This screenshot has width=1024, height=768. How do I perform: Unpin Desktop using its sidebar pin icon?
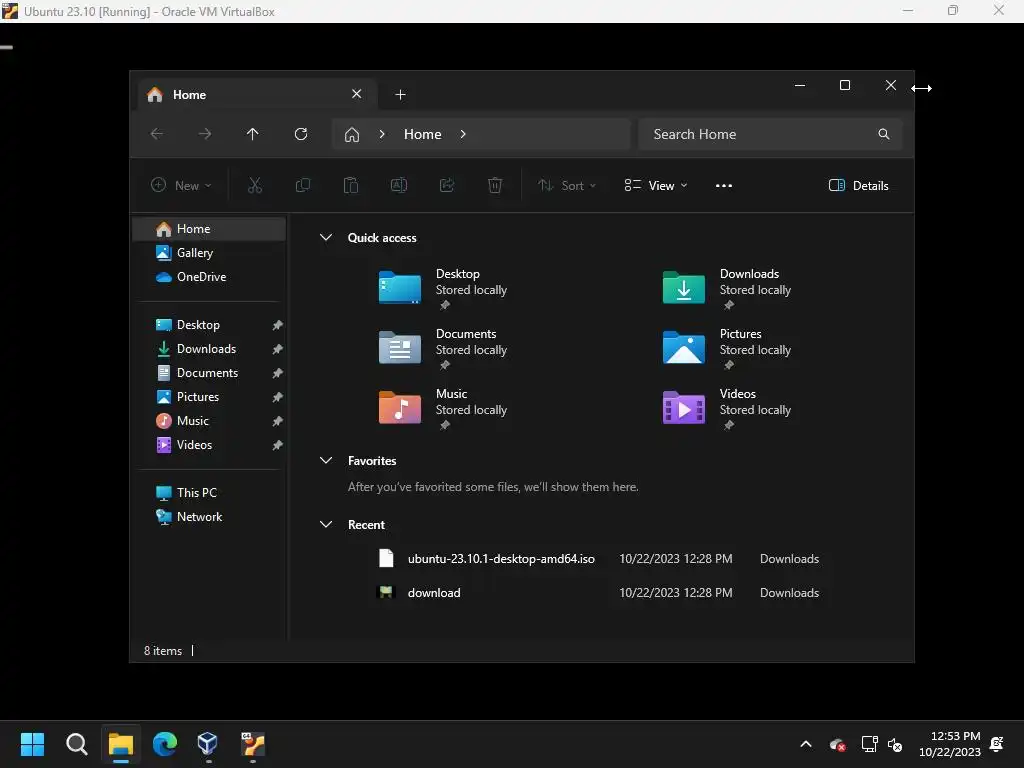278,325
